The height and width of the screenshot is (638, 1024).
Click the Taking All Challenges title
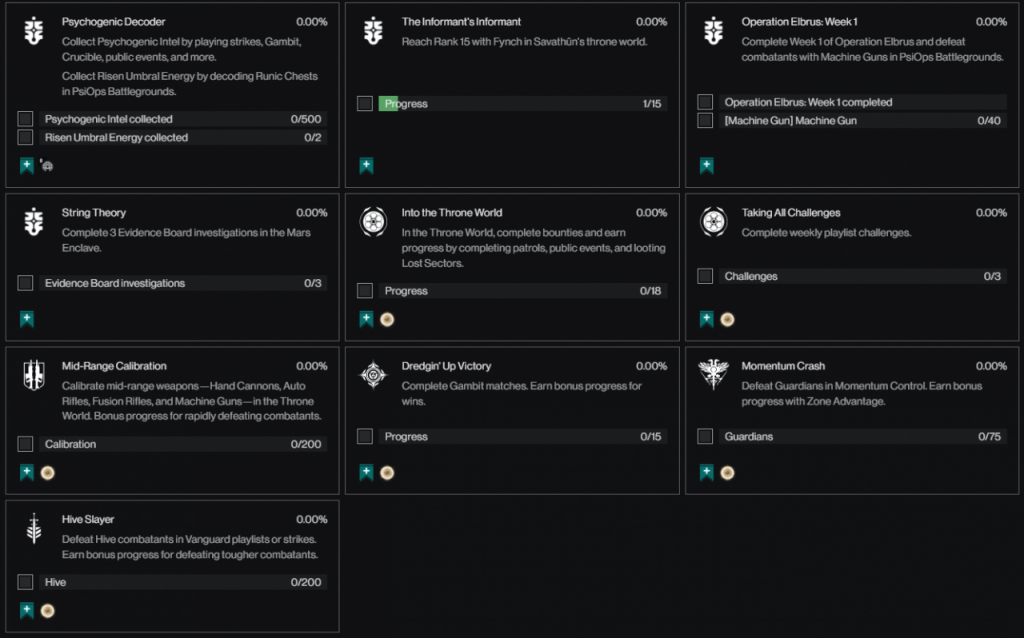(x=790, y=213)
